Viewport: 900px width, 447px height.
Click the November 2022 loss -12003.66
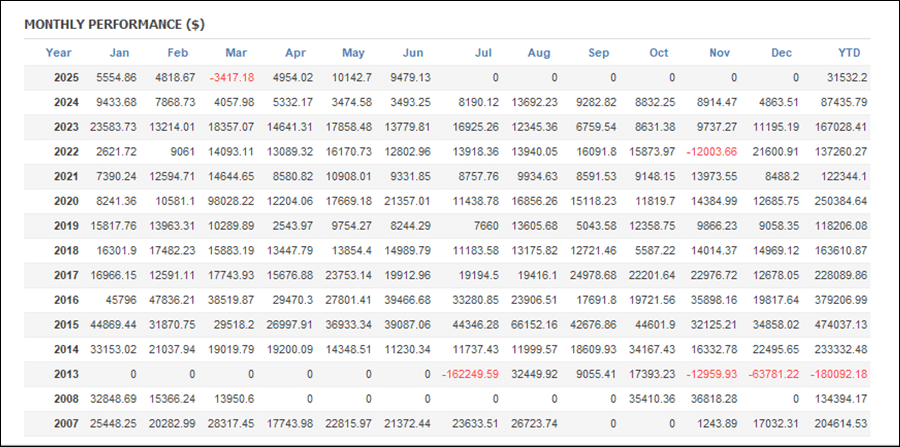(x=711, y=151)
